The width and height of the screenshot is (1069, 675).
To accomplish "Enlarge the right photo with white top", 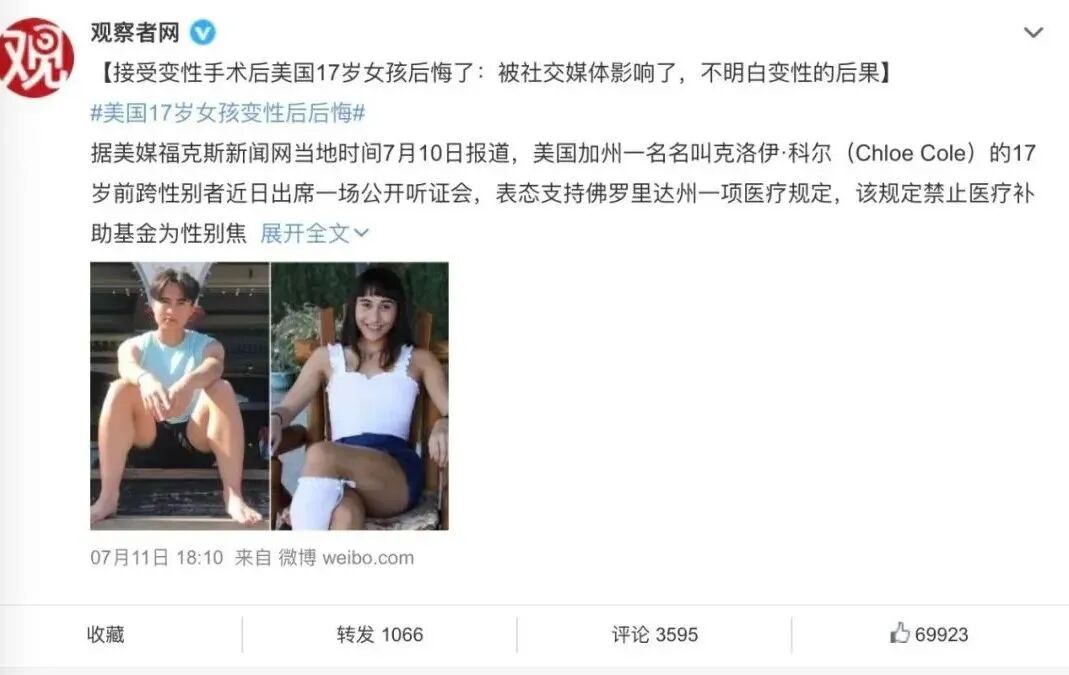I will click(360, 395).
